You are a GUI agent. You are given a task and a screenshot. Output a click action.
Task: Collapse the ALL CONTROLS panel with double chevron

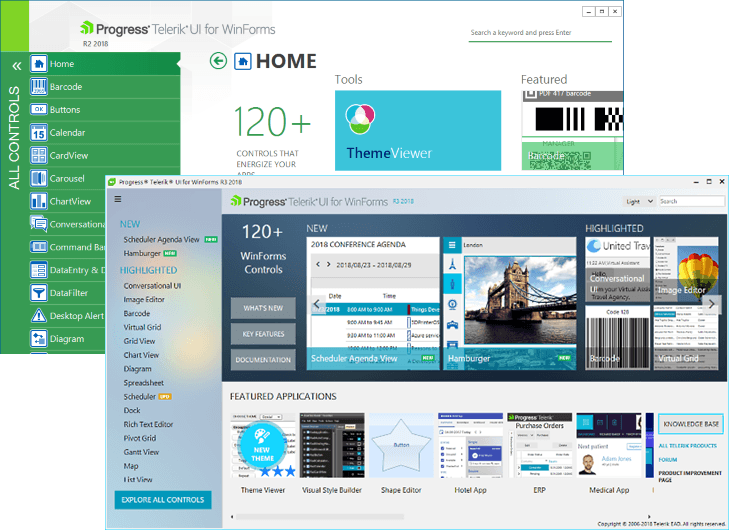[17, 66]
